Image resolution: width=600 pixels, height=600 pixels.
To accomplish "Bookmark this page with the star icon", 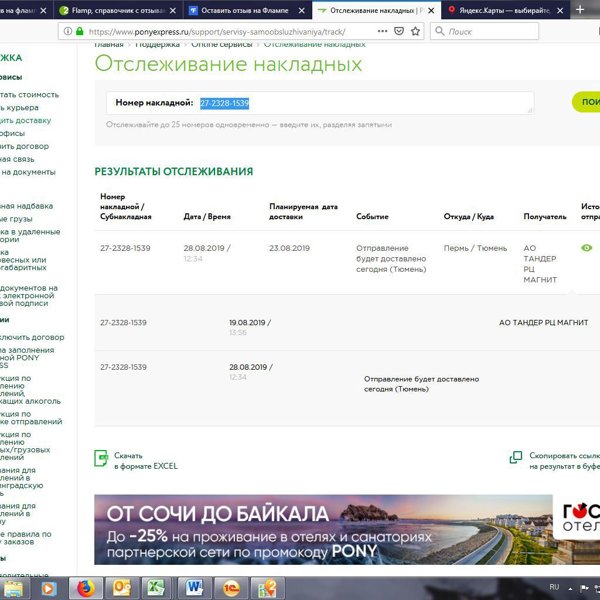I will pos(415,31).
